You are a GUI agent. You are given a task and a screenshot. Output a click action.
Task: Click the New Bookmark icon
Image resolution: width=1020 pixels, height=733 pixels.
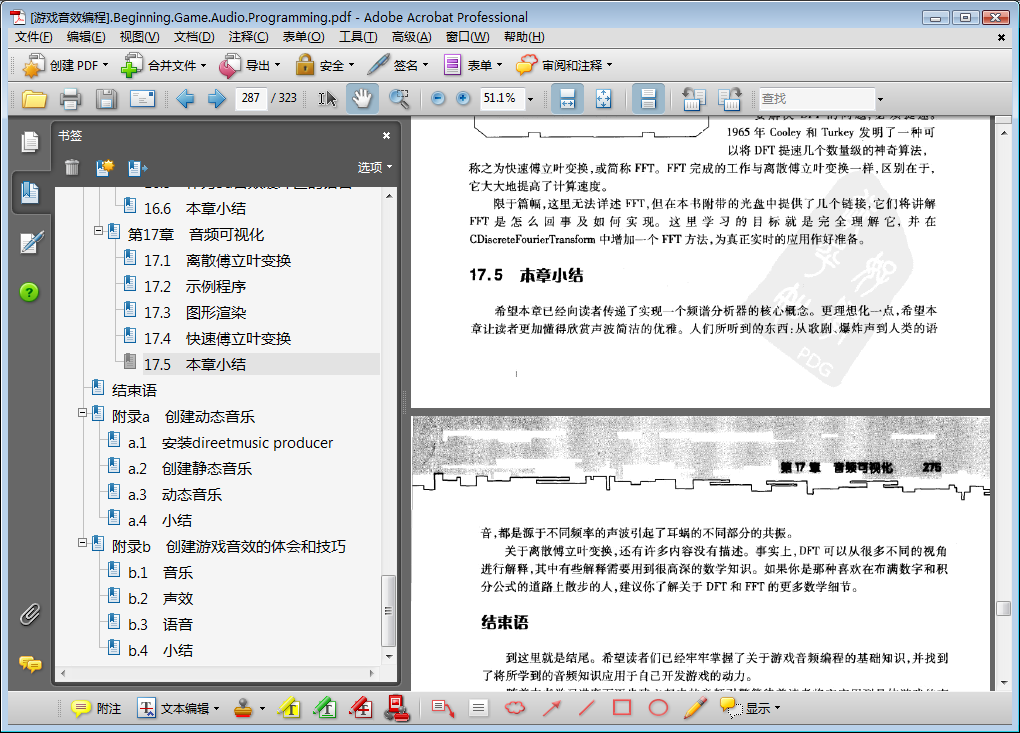tap(104, 168)
